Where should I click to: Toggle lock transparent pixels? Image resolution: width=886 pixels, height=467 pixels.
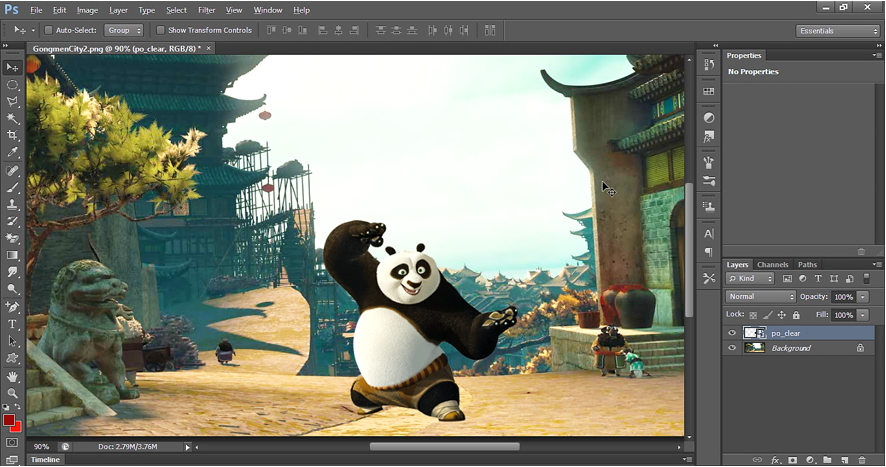753,315
